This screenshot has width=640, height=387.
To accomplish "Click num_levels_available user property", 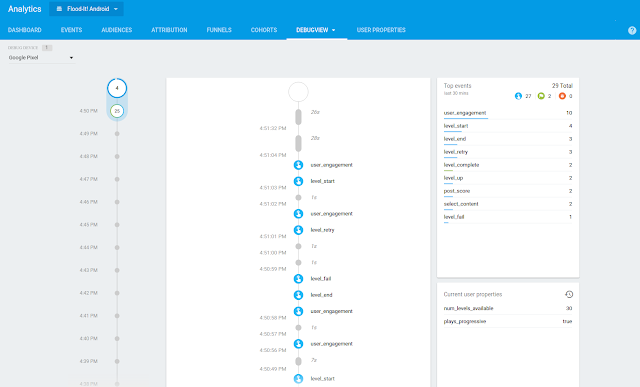I will click(508, 309).
